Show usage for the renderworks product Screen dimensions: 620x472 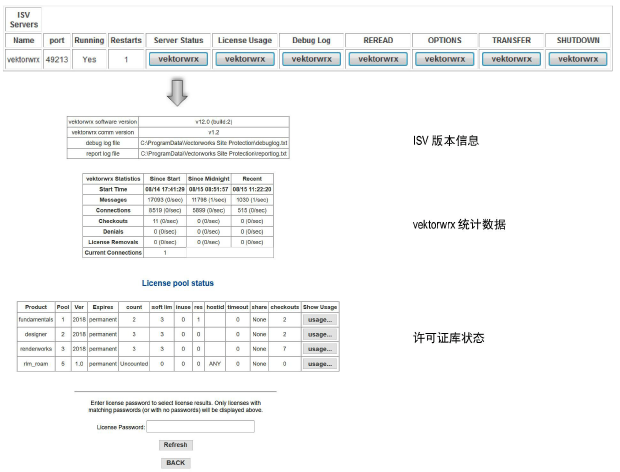pyautogui.click(x=319, y=349)
